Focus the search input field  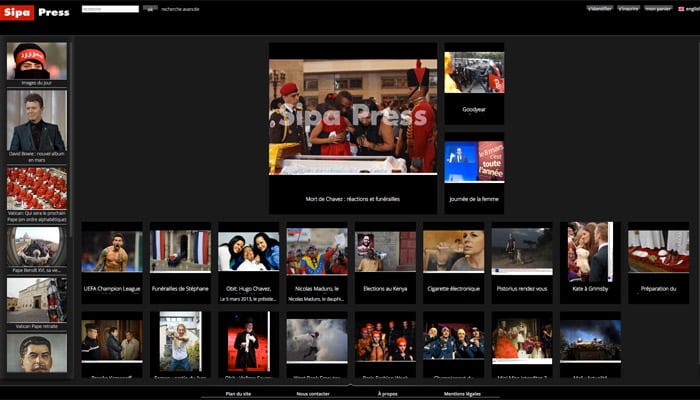pyautogui.click(x=110, y=8)
